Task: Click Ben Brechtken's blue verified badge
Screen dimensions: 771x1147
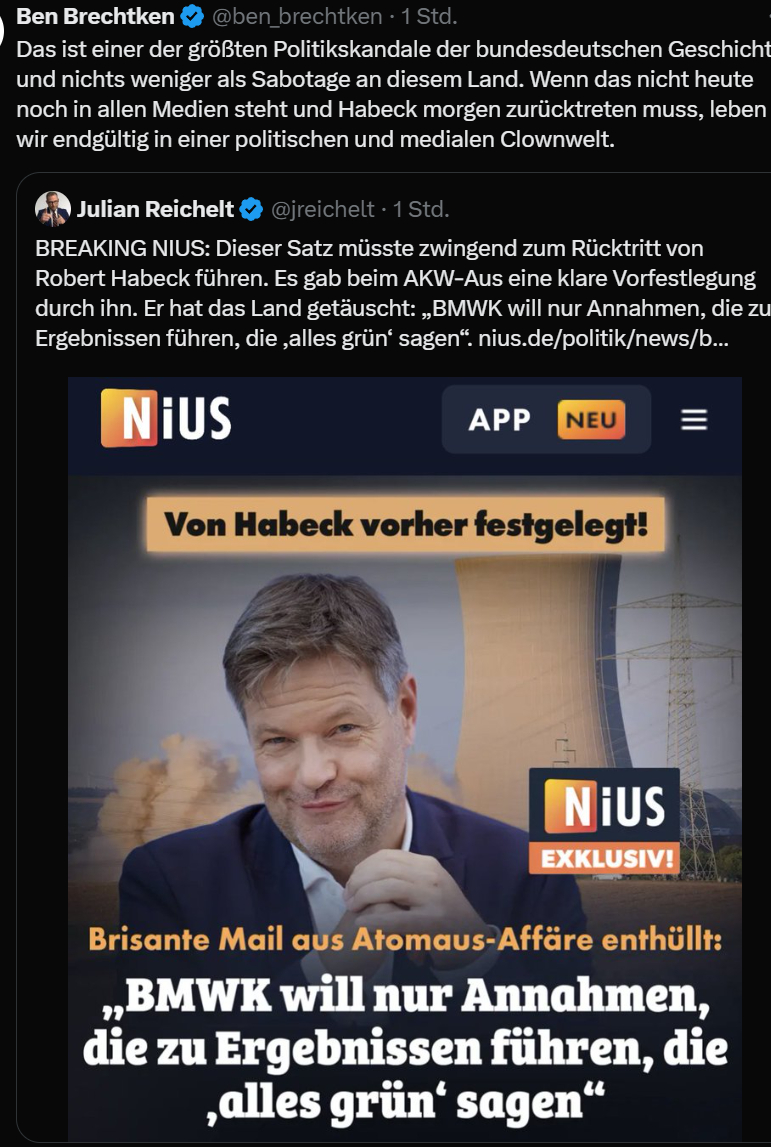Action: [192, 15]
